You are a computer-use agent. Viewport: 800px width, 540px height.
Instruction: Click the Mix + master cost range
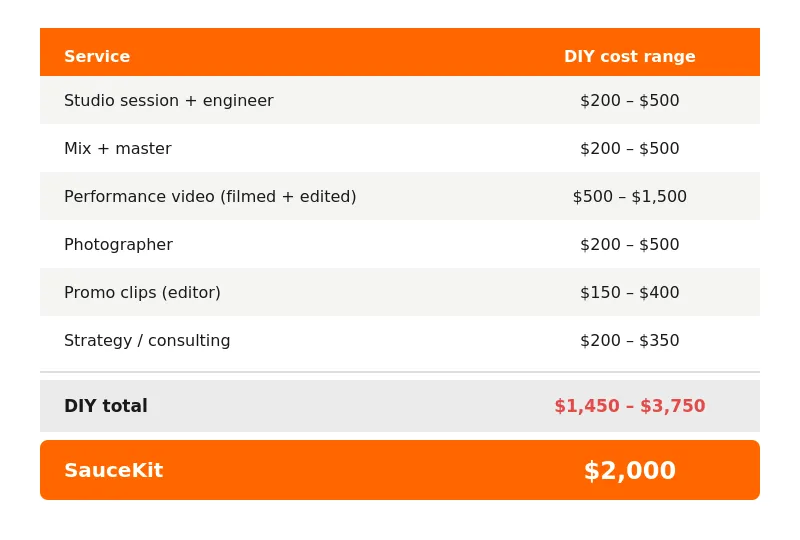click(x=630, y=149)
